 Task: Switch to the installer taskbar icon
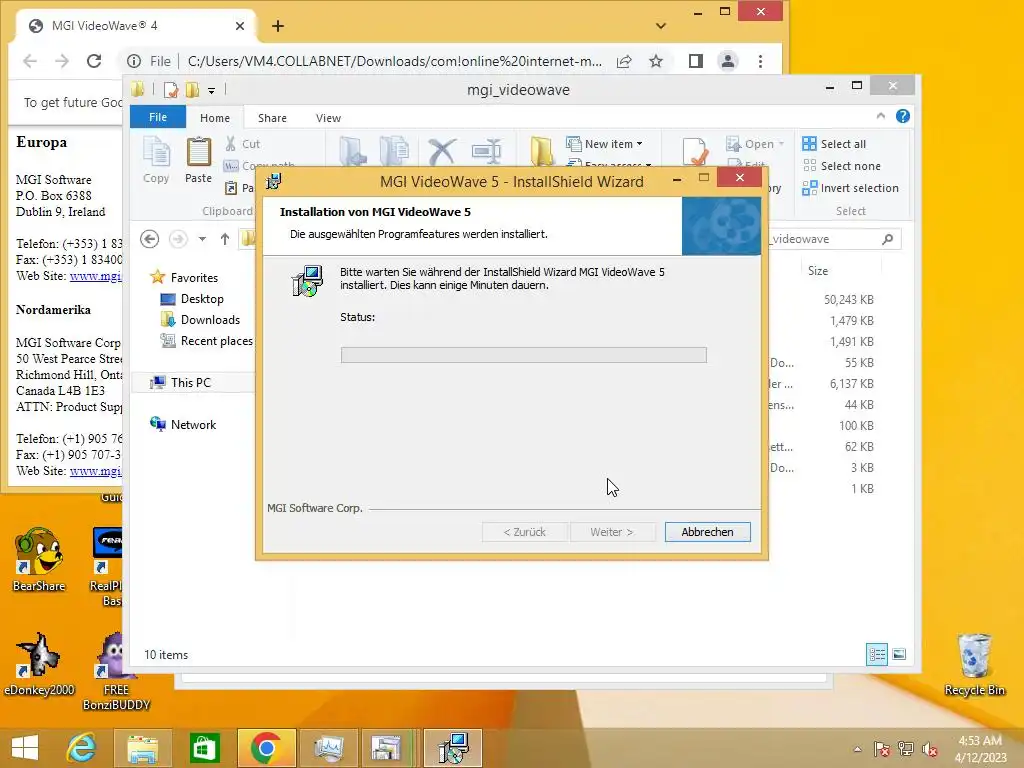coord(453,748)
